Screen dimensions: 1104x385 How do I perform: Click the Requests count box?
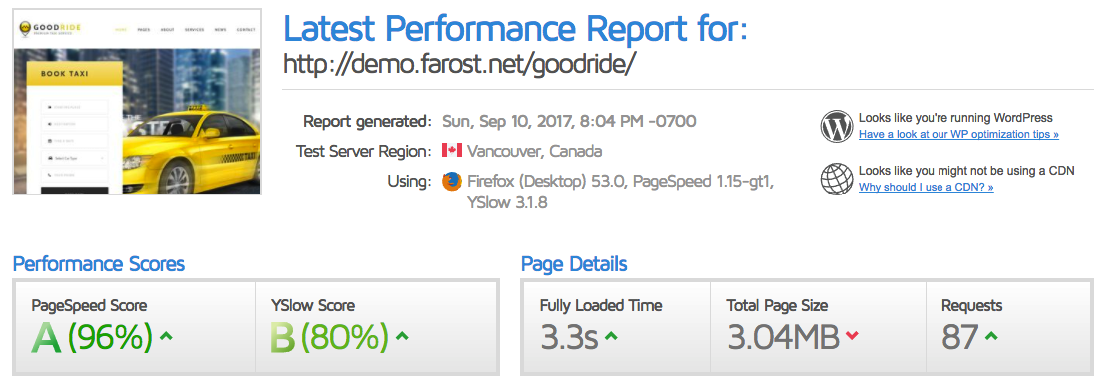tap(1008, 327)
